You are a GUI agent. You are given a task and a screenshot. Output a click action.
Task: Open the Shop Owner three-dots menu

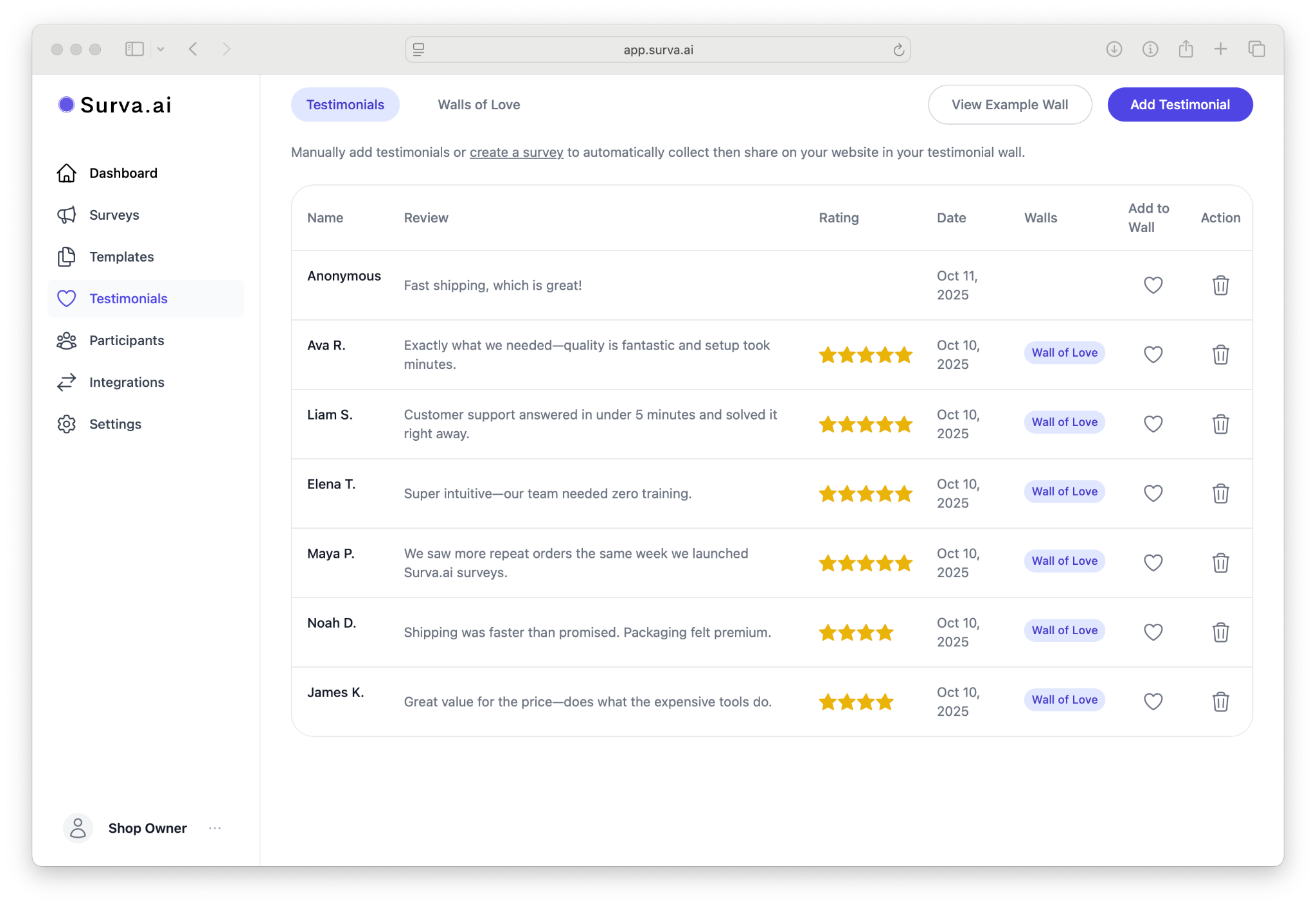coord(215,828)
